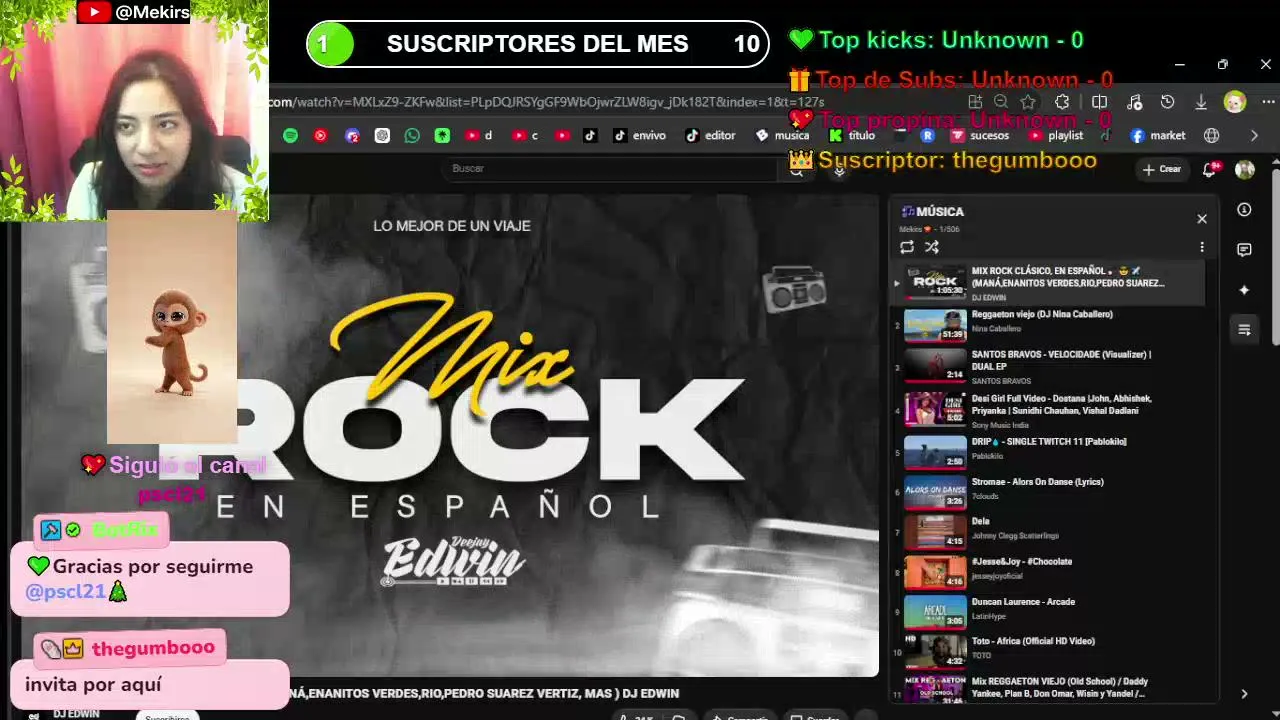Show more bookmarks with the chevron
The image size is (1280, 720).
(1254, 136)
